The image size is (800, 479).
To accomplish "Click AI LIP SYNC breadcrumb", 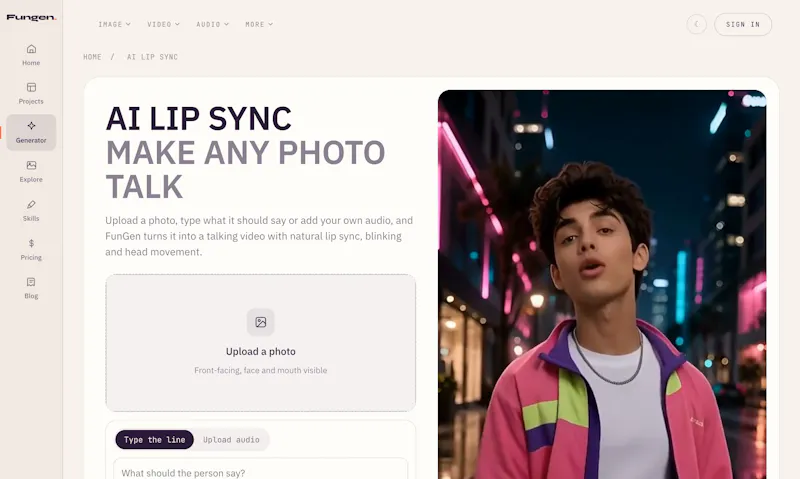I will point(153,57).
